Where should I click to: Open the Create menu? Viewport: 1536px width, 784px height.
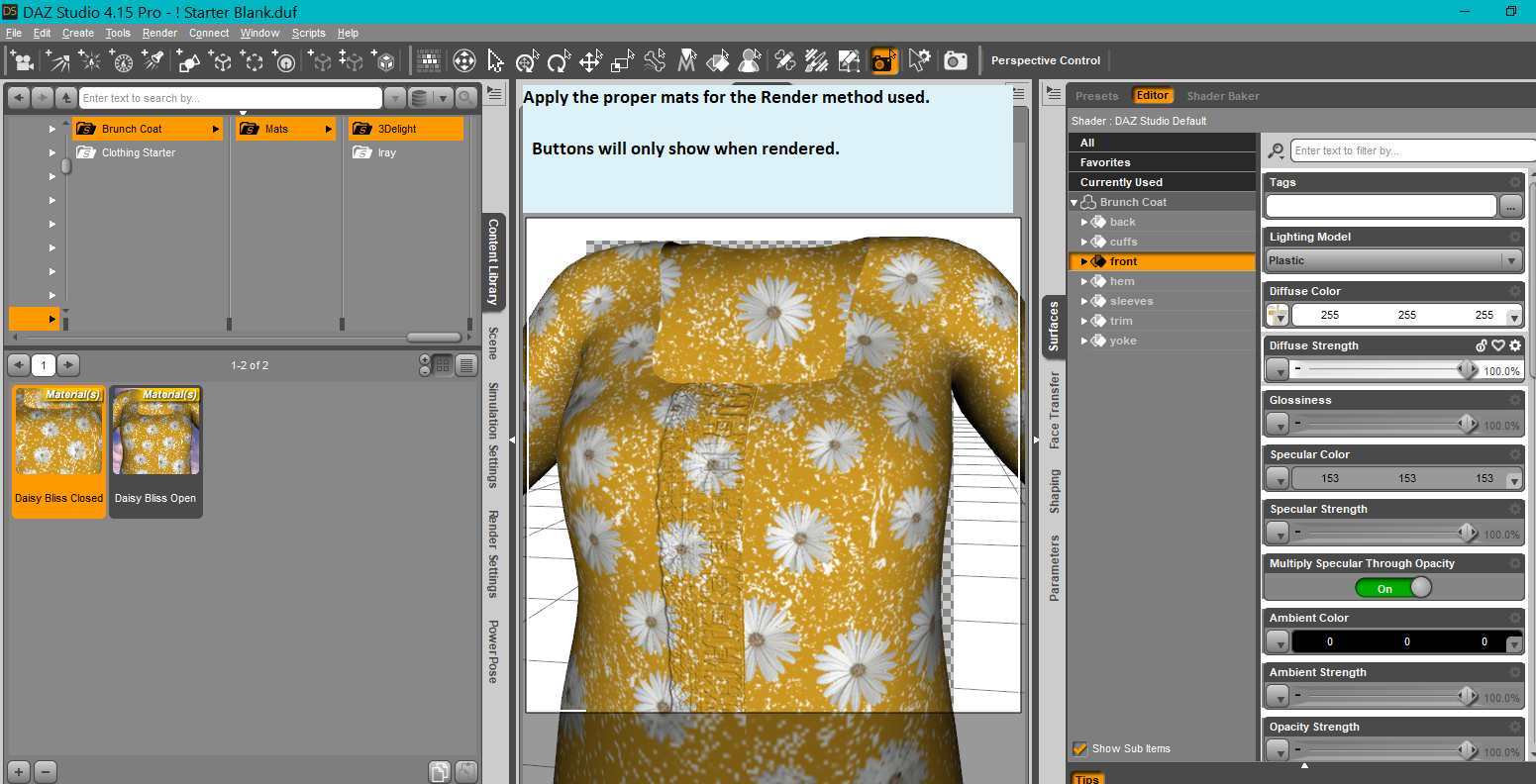pos(78,33)
